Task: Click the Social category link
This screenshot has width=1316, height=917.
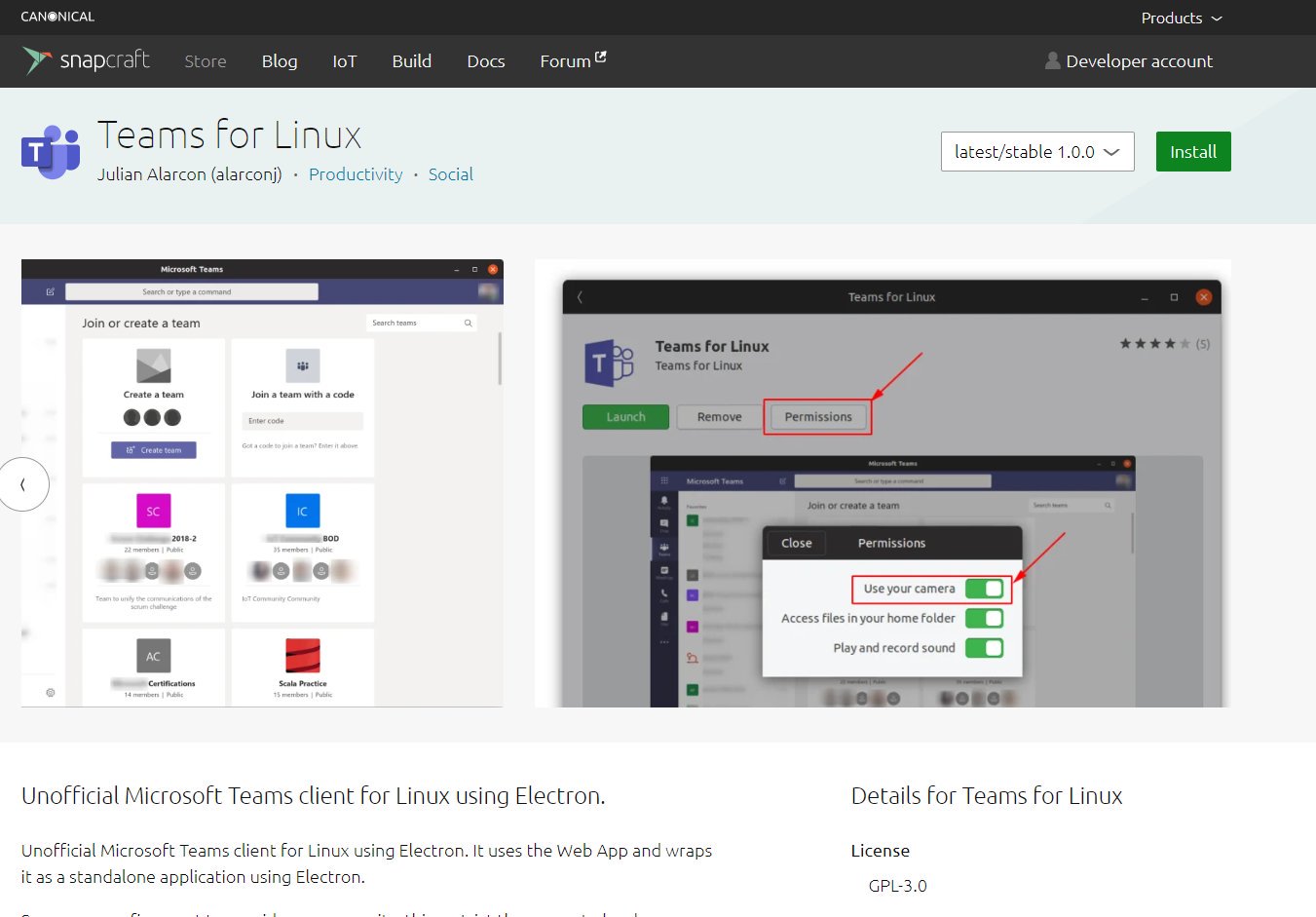Action: point(451,174)
